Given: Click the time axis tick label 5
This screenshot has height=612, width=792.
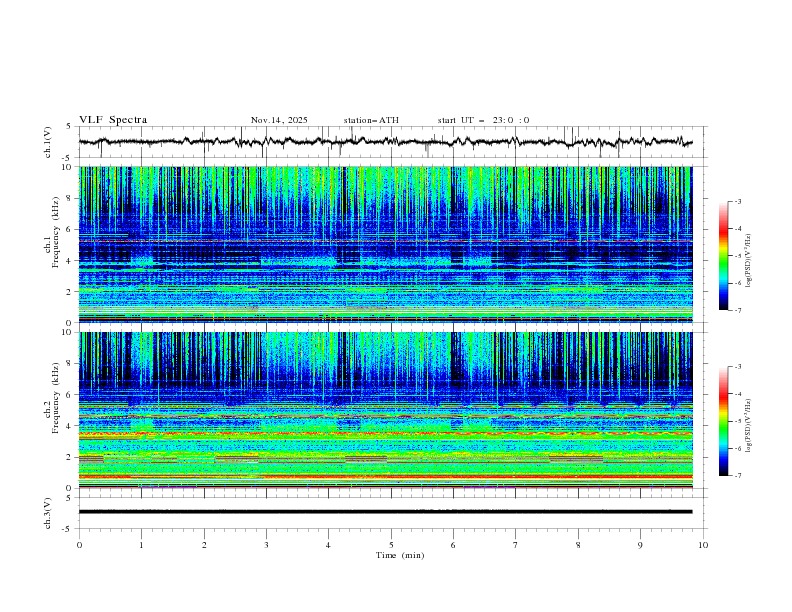Looking at the screenshot, I should click(391, 545).
